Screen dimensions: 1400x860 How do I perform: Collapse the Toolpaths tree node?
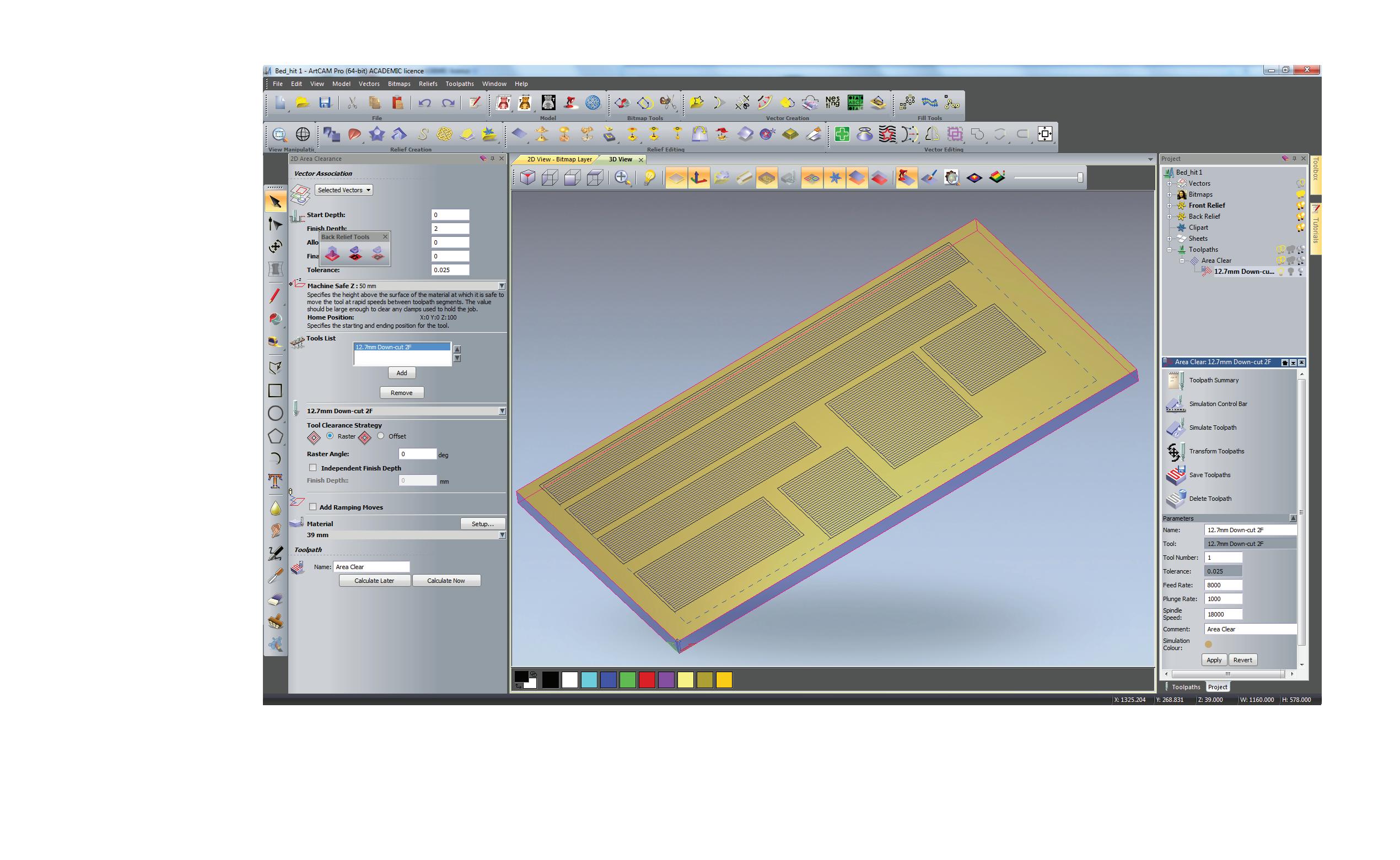pyautogui.click(x=1170, y=250)
